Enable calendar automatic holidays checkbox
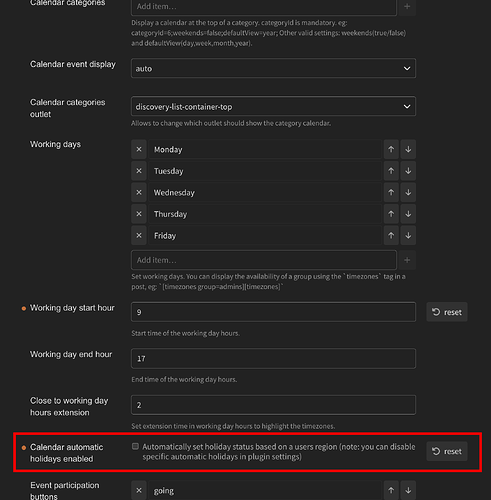Screen dimensions: 491x500 pyautogui.click(x=135, y=446)
